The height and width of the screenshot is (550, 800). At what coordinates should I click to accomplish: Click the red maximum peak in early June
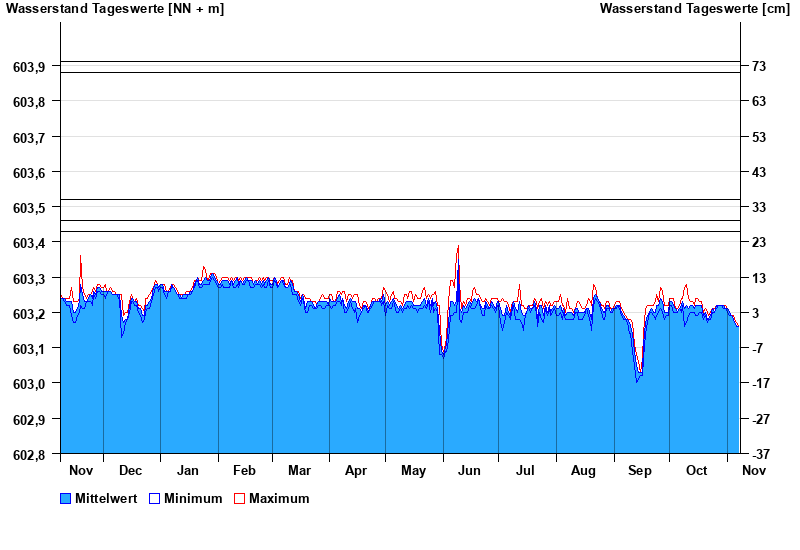458,247
